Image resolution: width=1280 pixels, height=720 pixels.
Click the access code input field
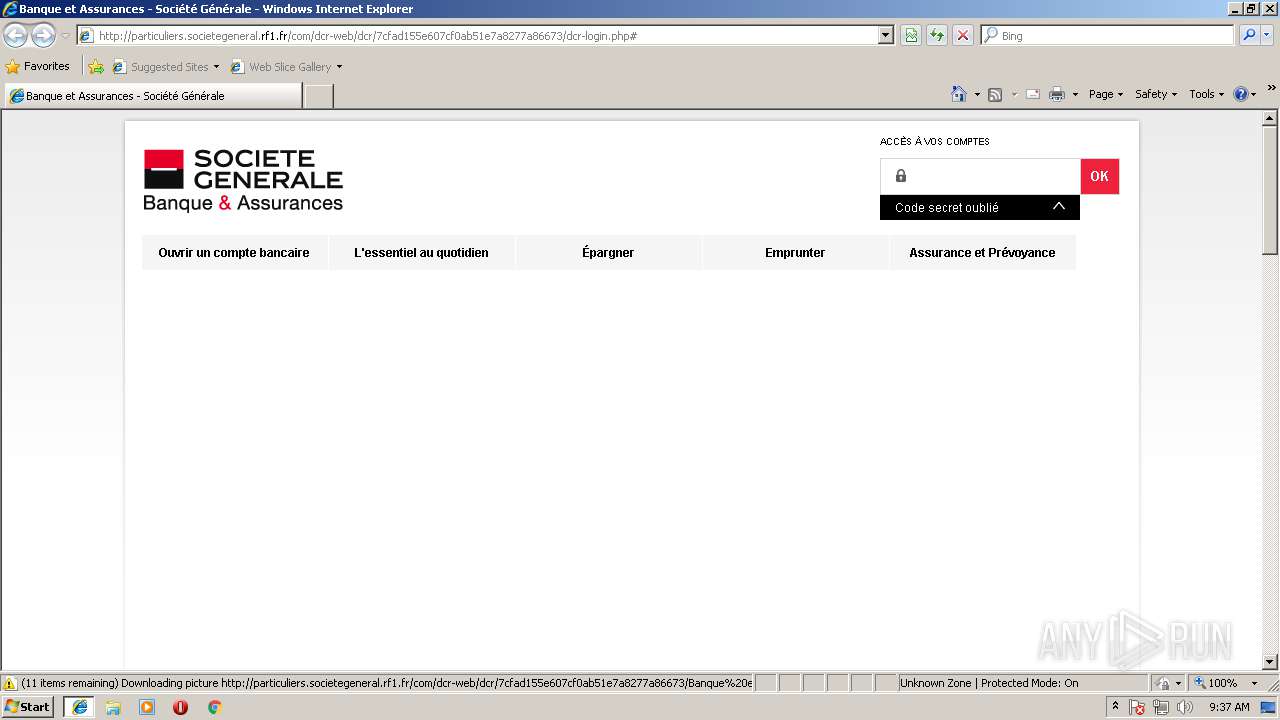(x=980, y=176)
